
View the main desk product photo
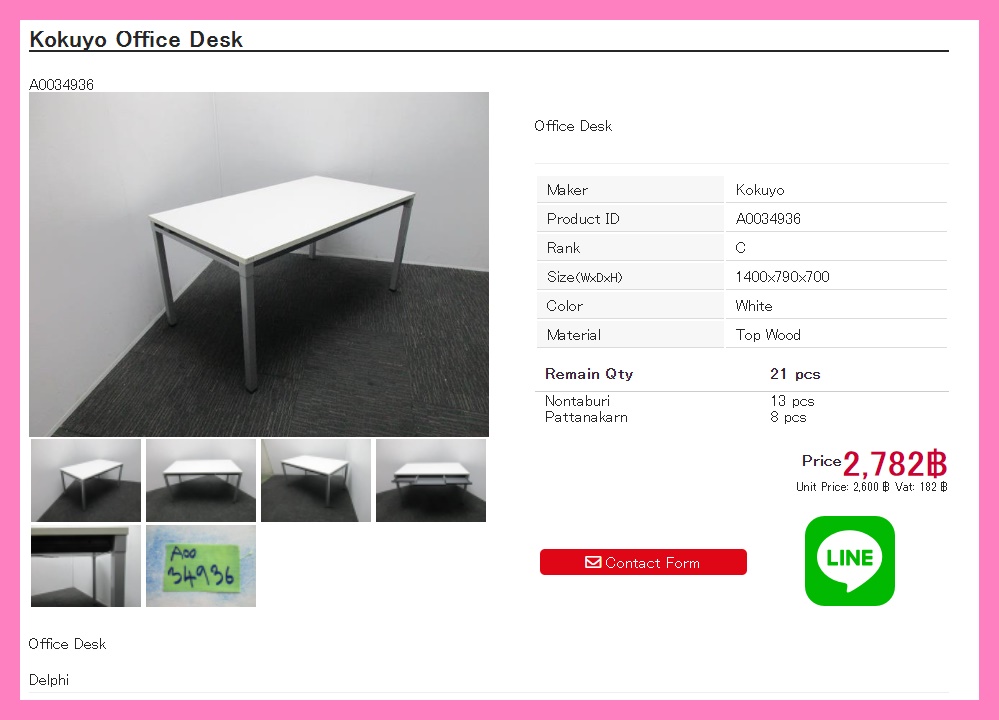259,264
